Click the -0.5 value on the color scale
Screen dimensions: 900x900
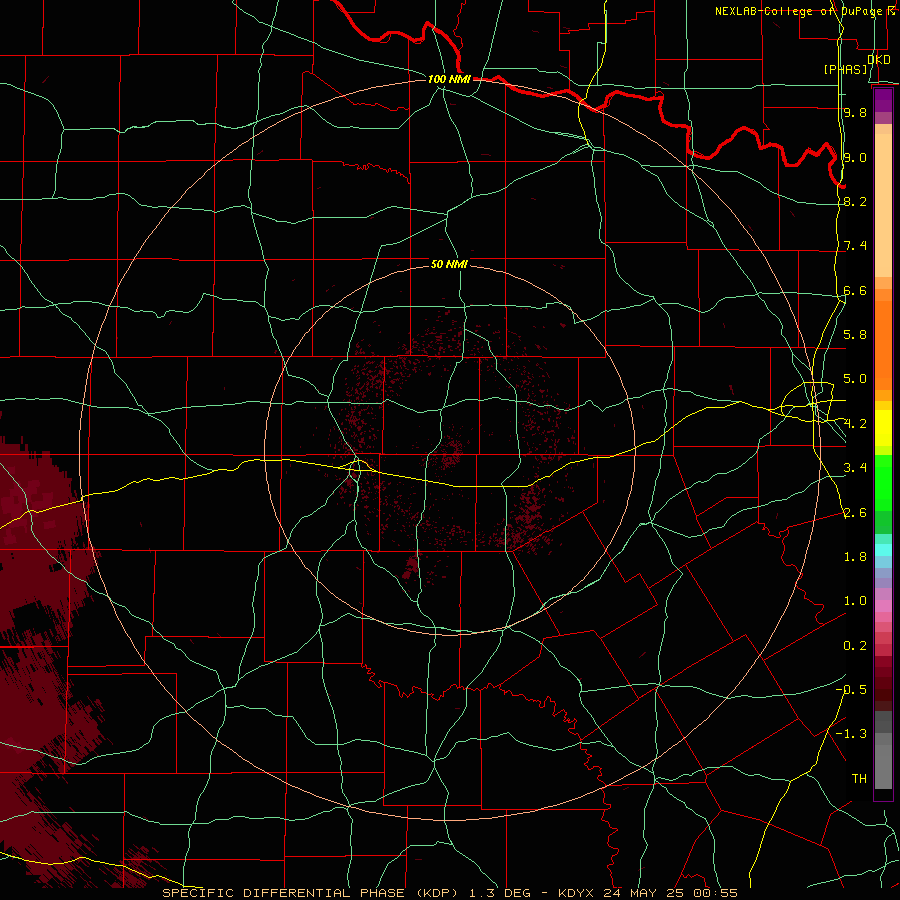(851, 690)
